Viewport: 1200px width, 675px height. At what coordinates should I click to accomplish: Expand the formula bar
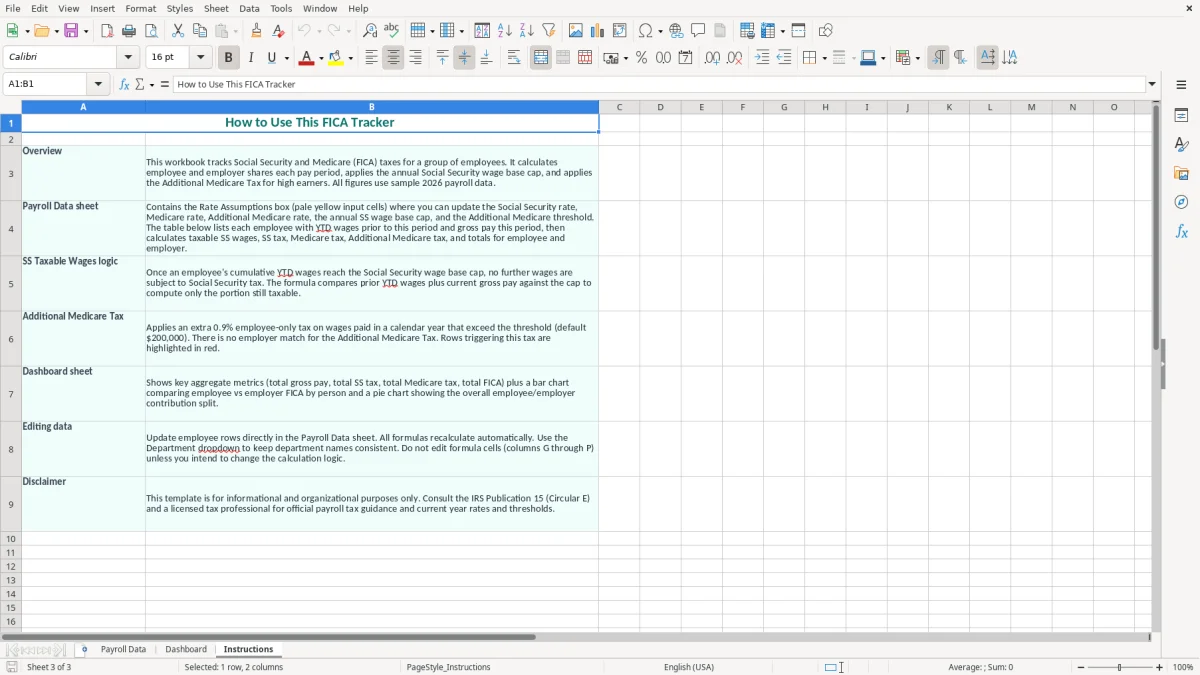tap(1152, 84)
